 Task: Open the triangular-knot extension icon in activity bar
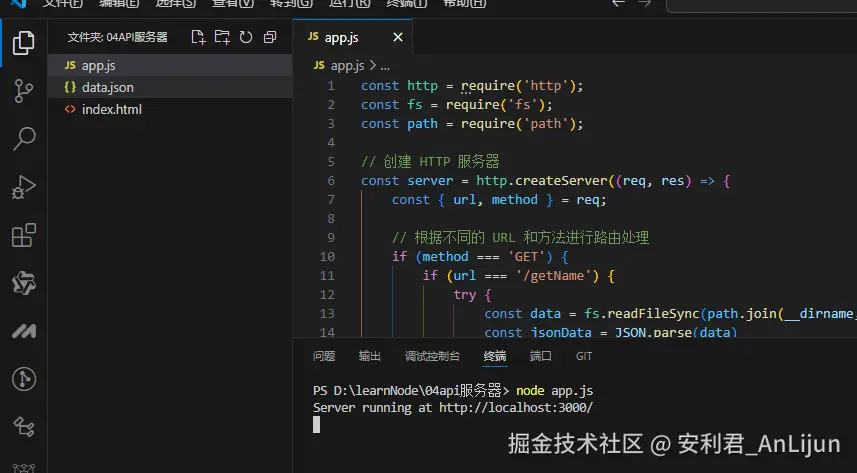click(x=24, y=283)
